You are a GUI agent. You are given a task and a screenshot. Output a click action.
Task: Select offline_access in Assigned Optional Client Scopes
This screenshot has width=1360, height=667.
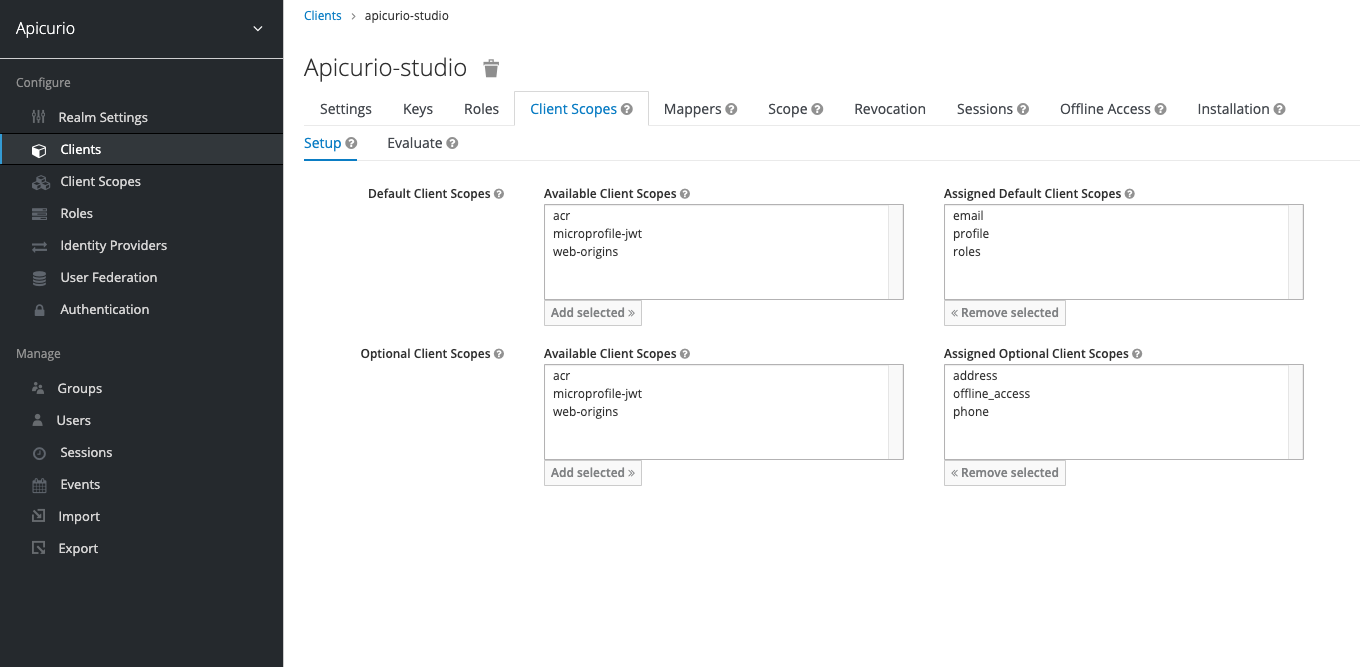1116,394
